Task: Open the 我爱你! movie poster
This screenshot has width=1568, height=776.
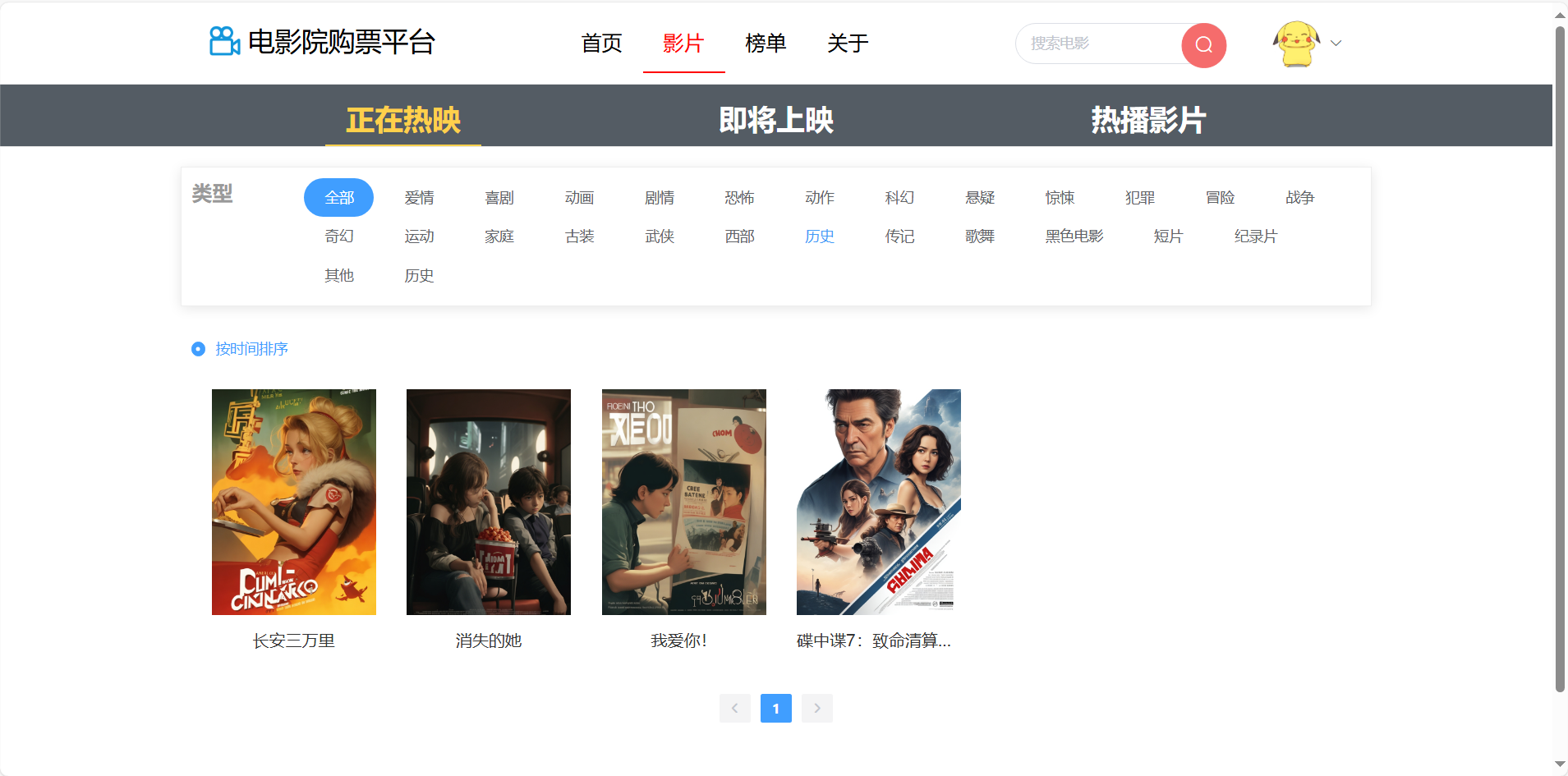Action: pyautogui.click(x=684, y=502)
